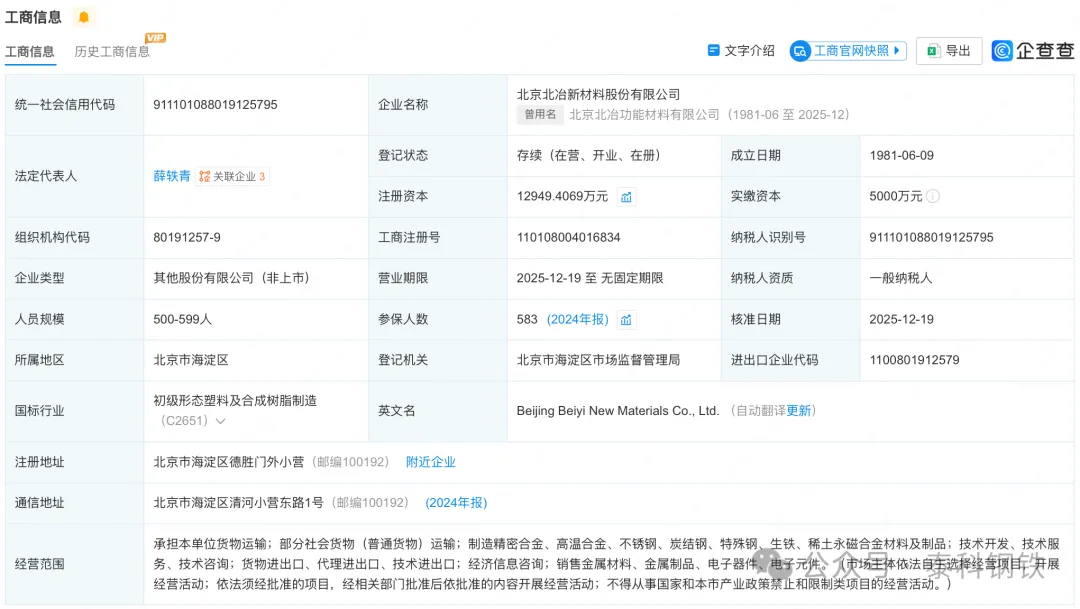Select former name 北京北冶功能材料有限公司

tap(644, 115)
